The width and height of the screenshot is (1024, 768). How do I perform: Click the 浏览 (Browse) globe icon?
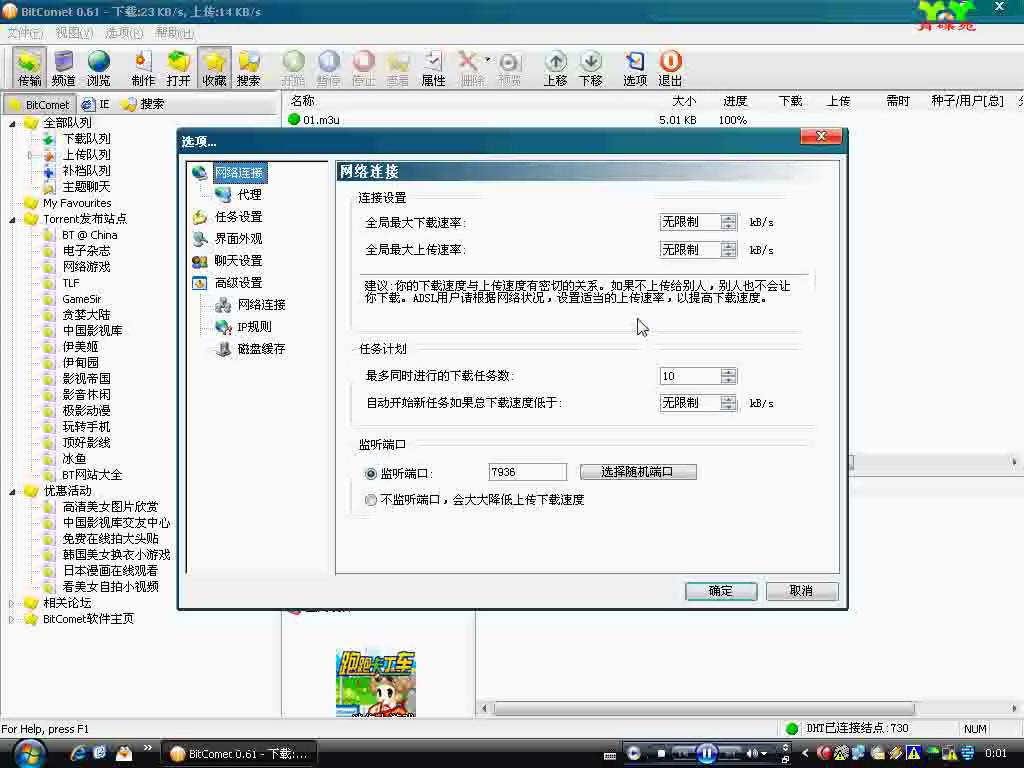[x=99, y=68]
